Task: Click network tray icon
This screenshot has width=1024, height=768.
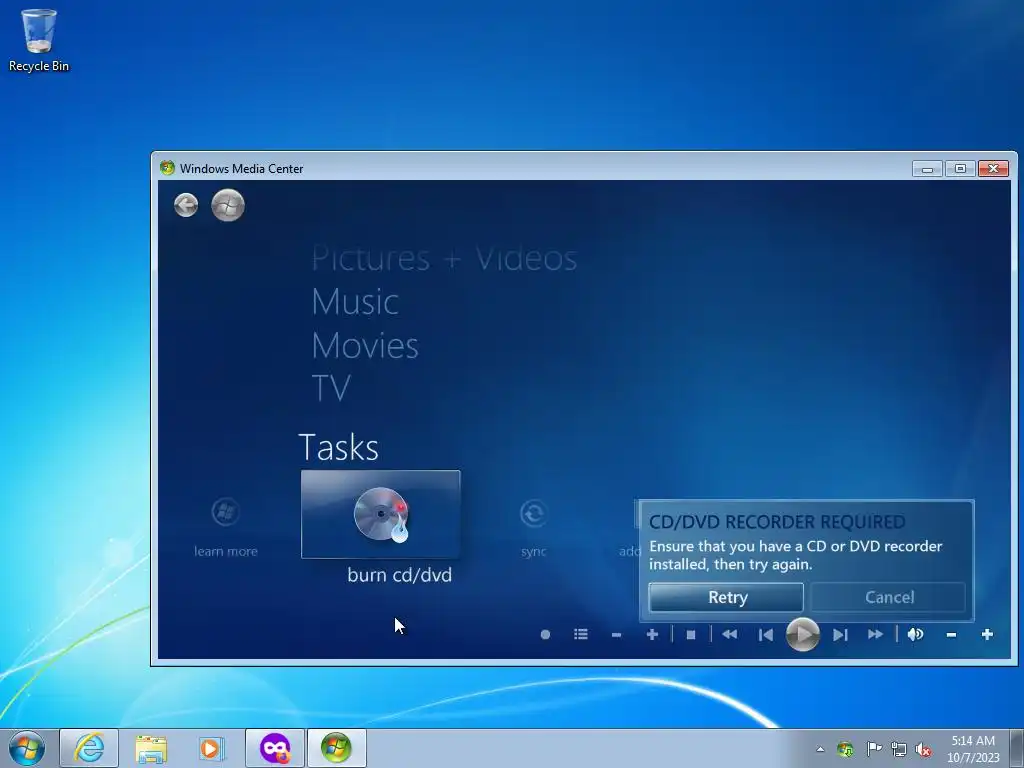Action: pos(899,749)
